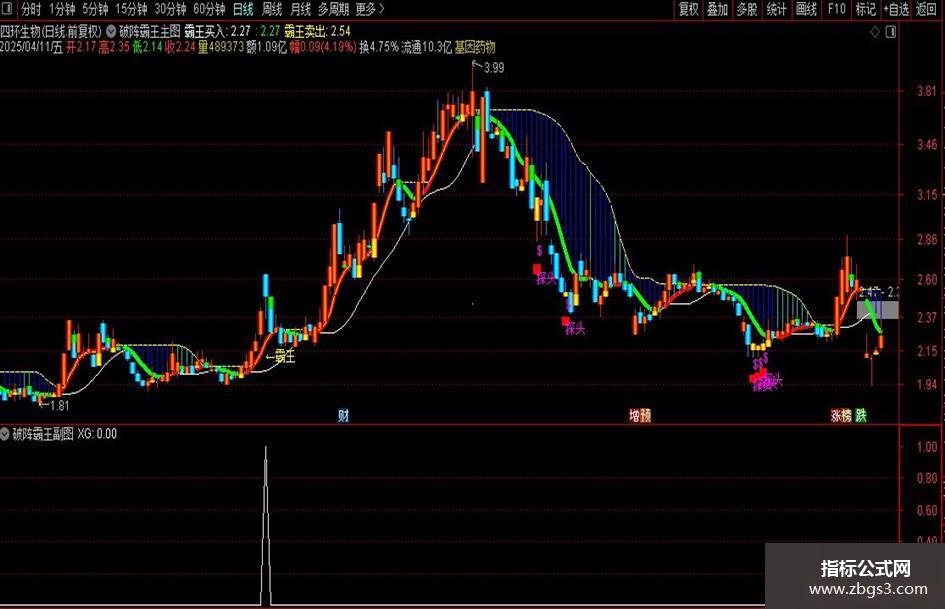Click the stock title 四环生物(日线.前复权)
Screen dimensions: 945x609
(x=51, y=31)
